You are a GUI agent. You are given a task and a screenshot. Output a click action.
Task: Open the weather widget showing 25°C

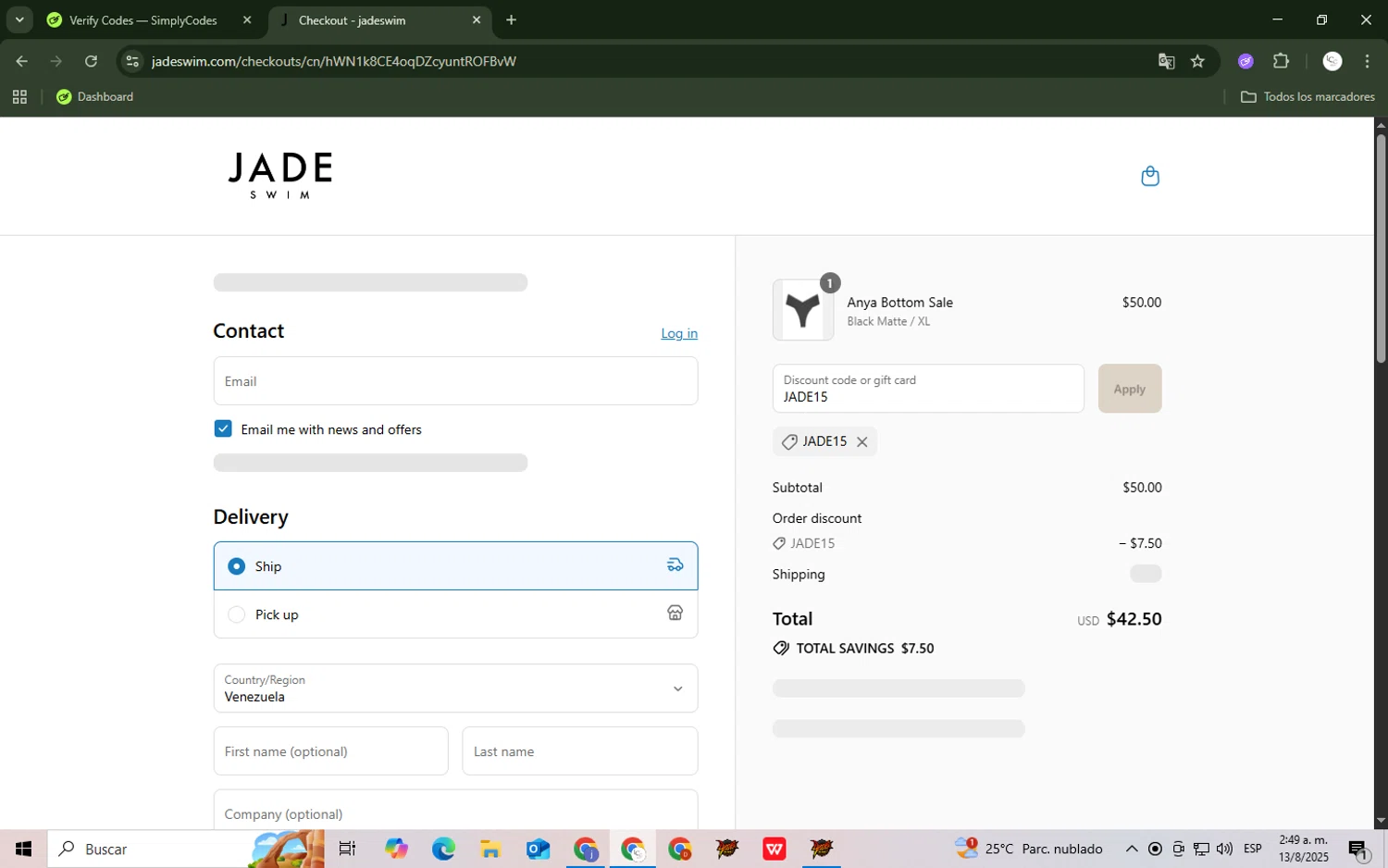pos(1029,849)
